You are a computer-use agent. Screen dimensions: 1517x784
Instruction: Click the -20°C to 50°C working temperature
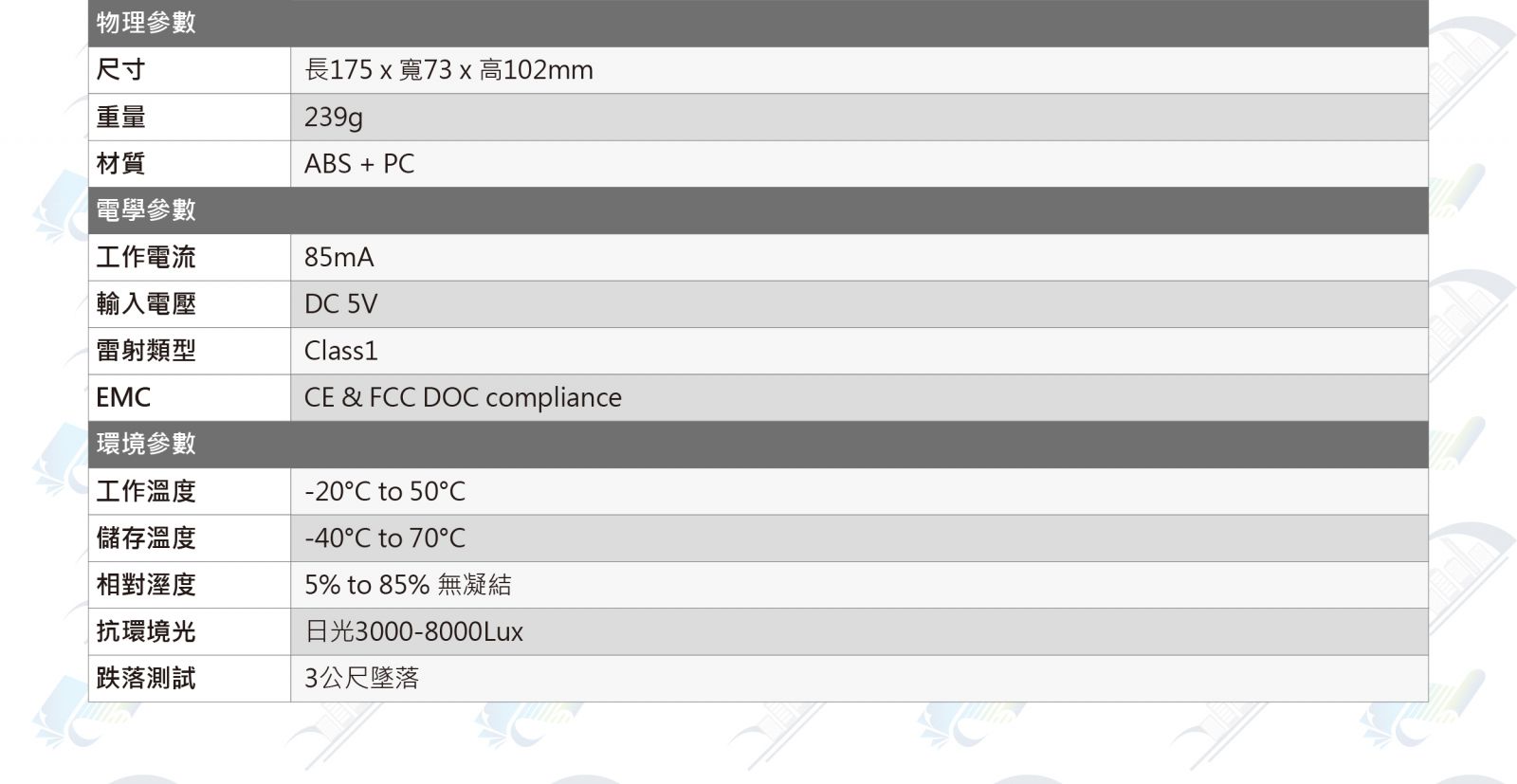pos(385,491)
